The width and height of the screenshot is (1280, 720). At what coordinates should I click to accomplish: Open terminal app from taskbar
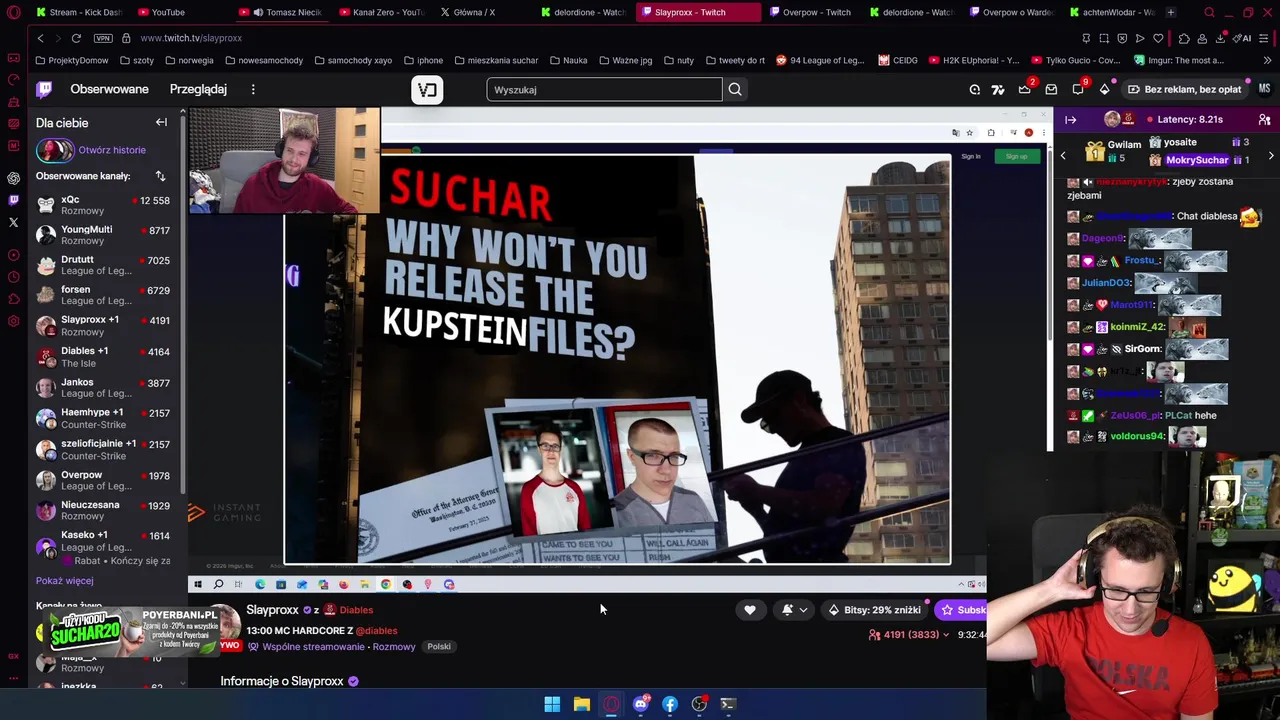pos(728,704)
